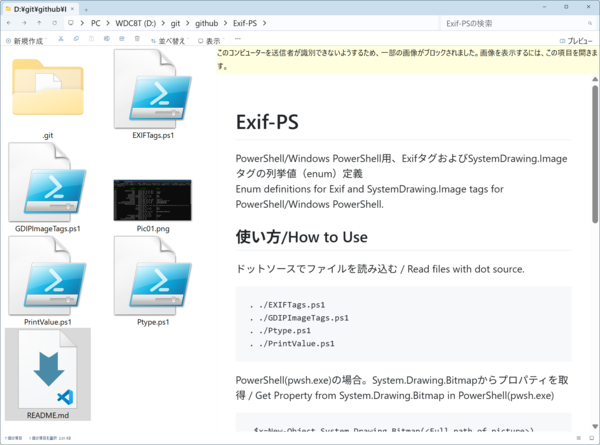Open the Sort (並べ替え) dropdown

point(170,41)
